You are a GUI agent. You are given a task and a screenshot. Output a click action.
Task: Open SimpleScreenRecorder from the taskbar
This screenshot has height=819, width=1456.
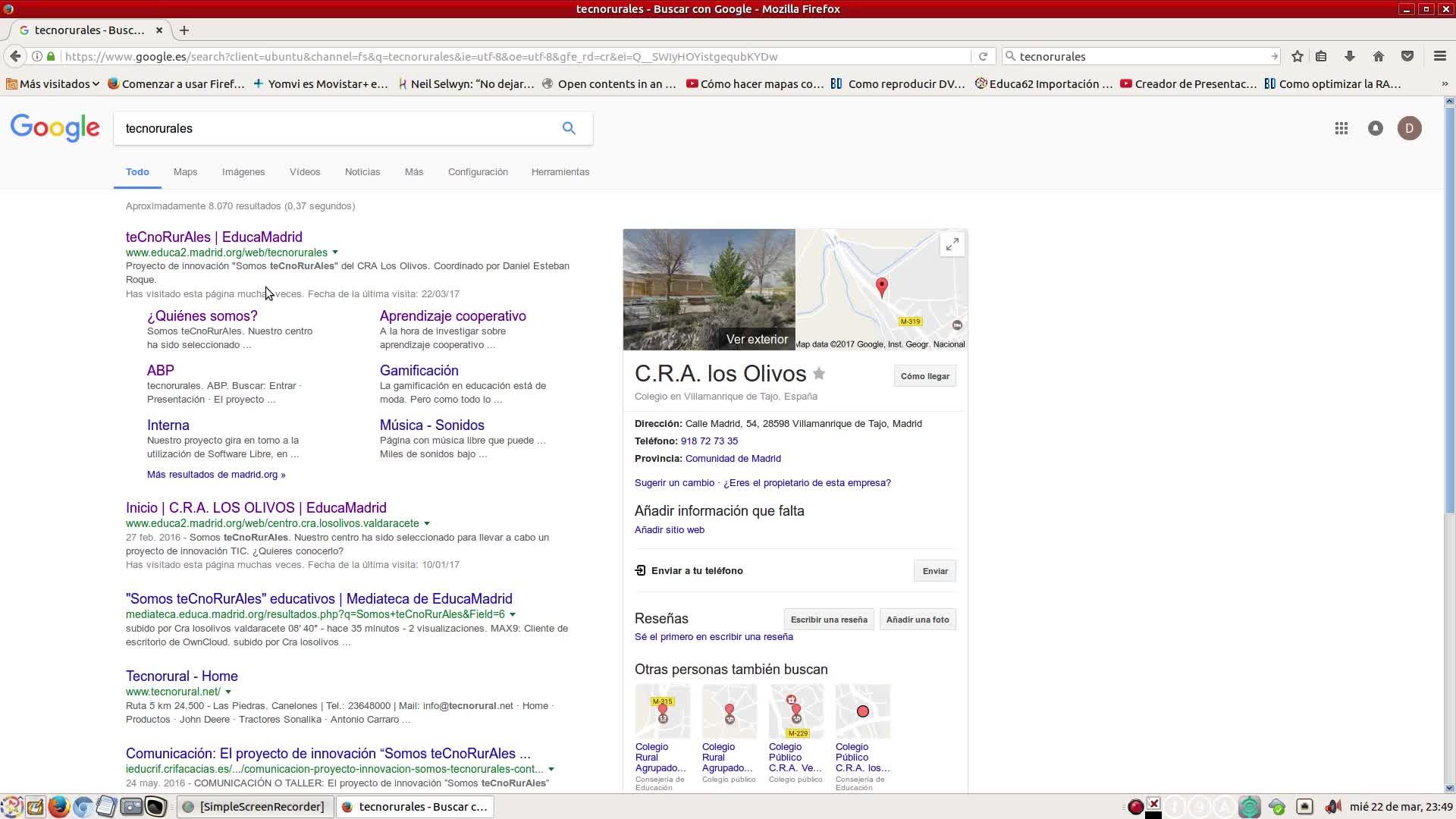255,806
